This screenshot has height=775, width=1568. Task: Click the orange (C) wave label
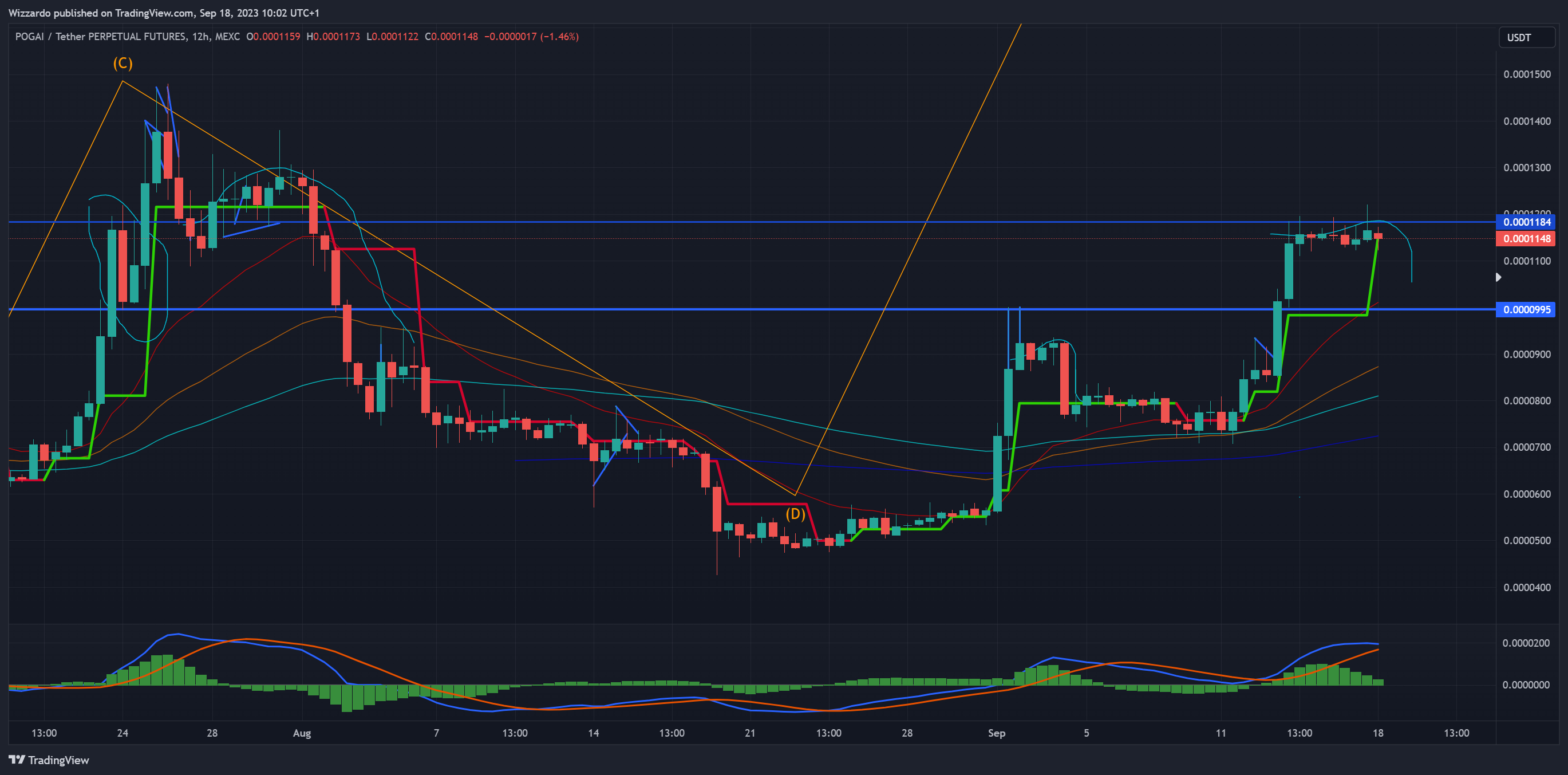123,64
